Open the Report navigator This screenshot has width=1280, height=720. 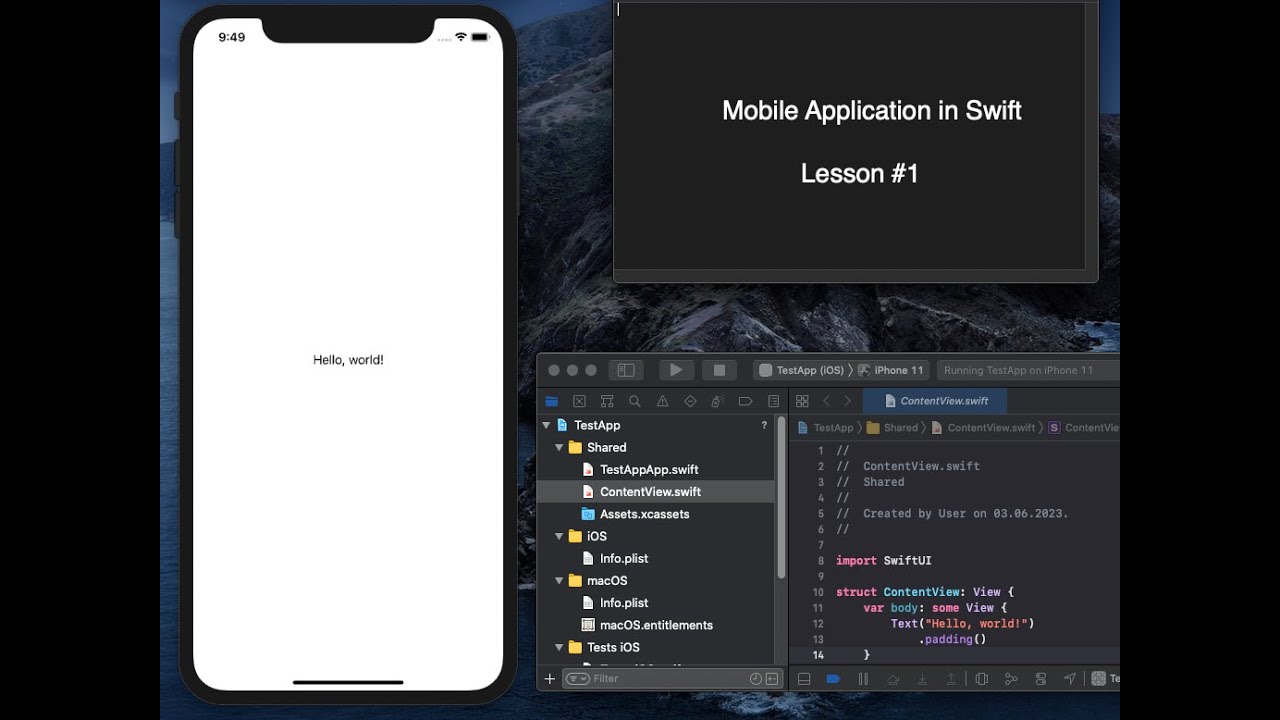pyautogui.click(x=773, y=401)
